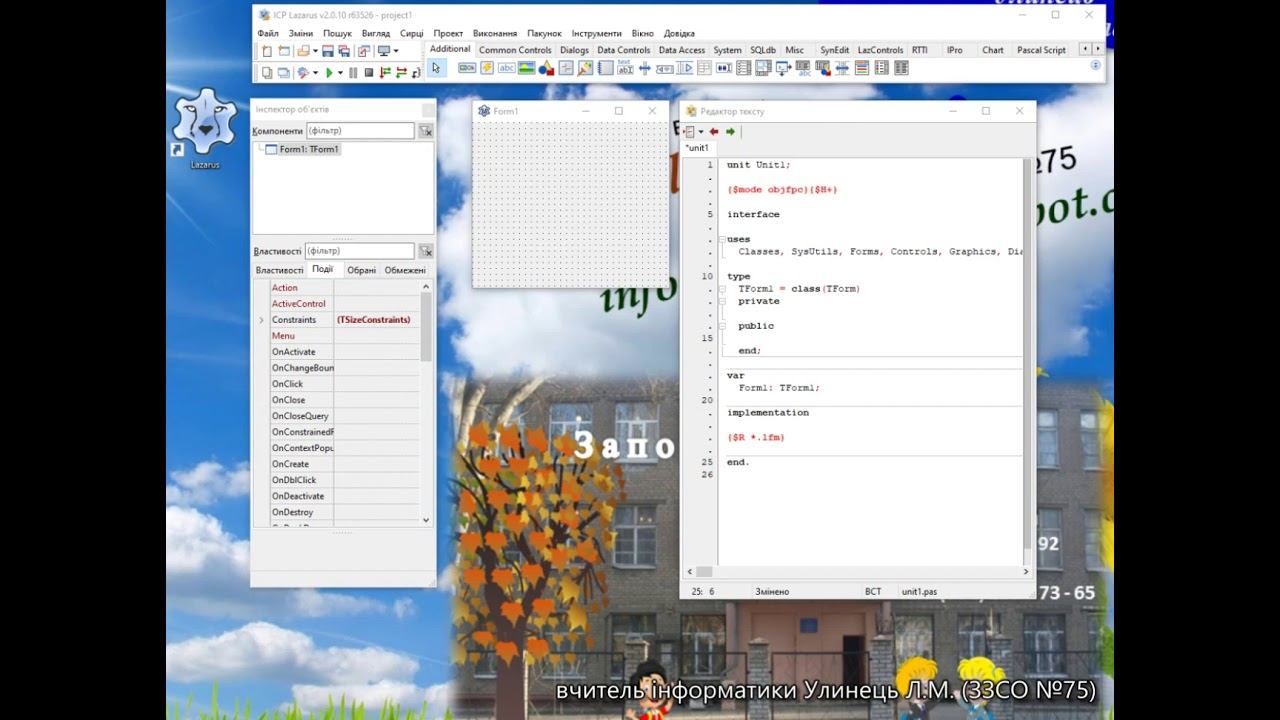Open dropdown beside editor toolbar first icon
Image resolution: width=1280 pixels, height=720 pixels.
[x=701, y=131]
